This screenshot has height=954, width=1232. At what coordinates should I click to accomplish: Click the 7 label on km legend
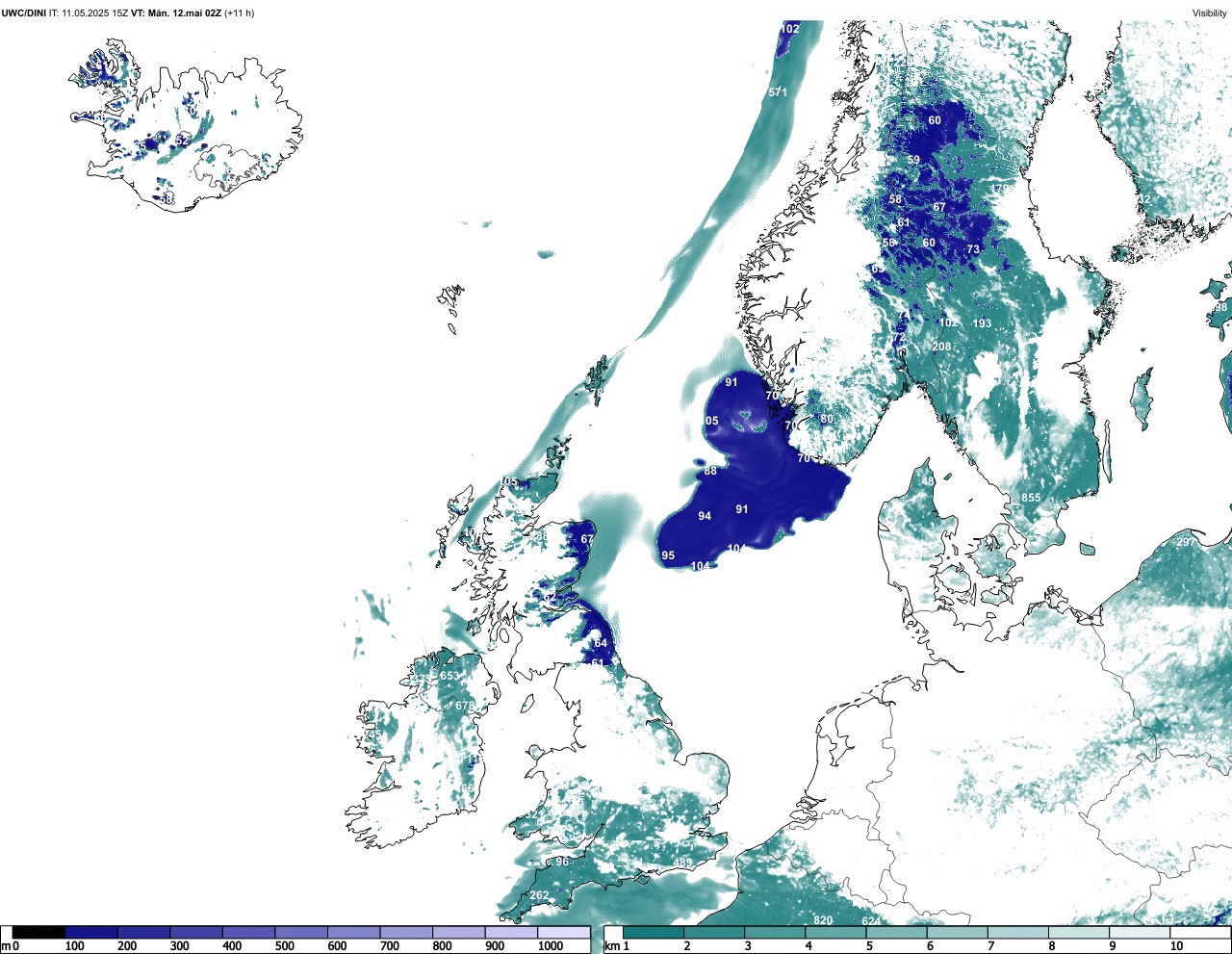(990, 946)
